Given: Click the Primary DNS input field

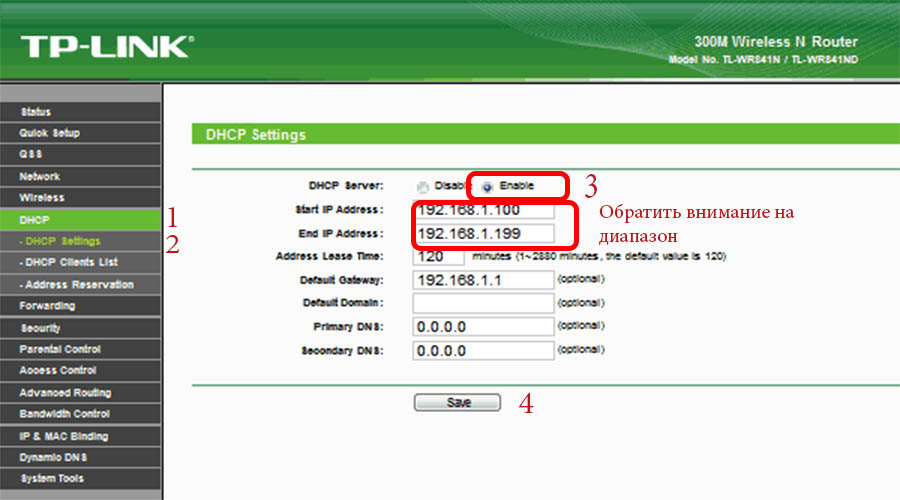Looking at the screenshot, I should [483, 327].
